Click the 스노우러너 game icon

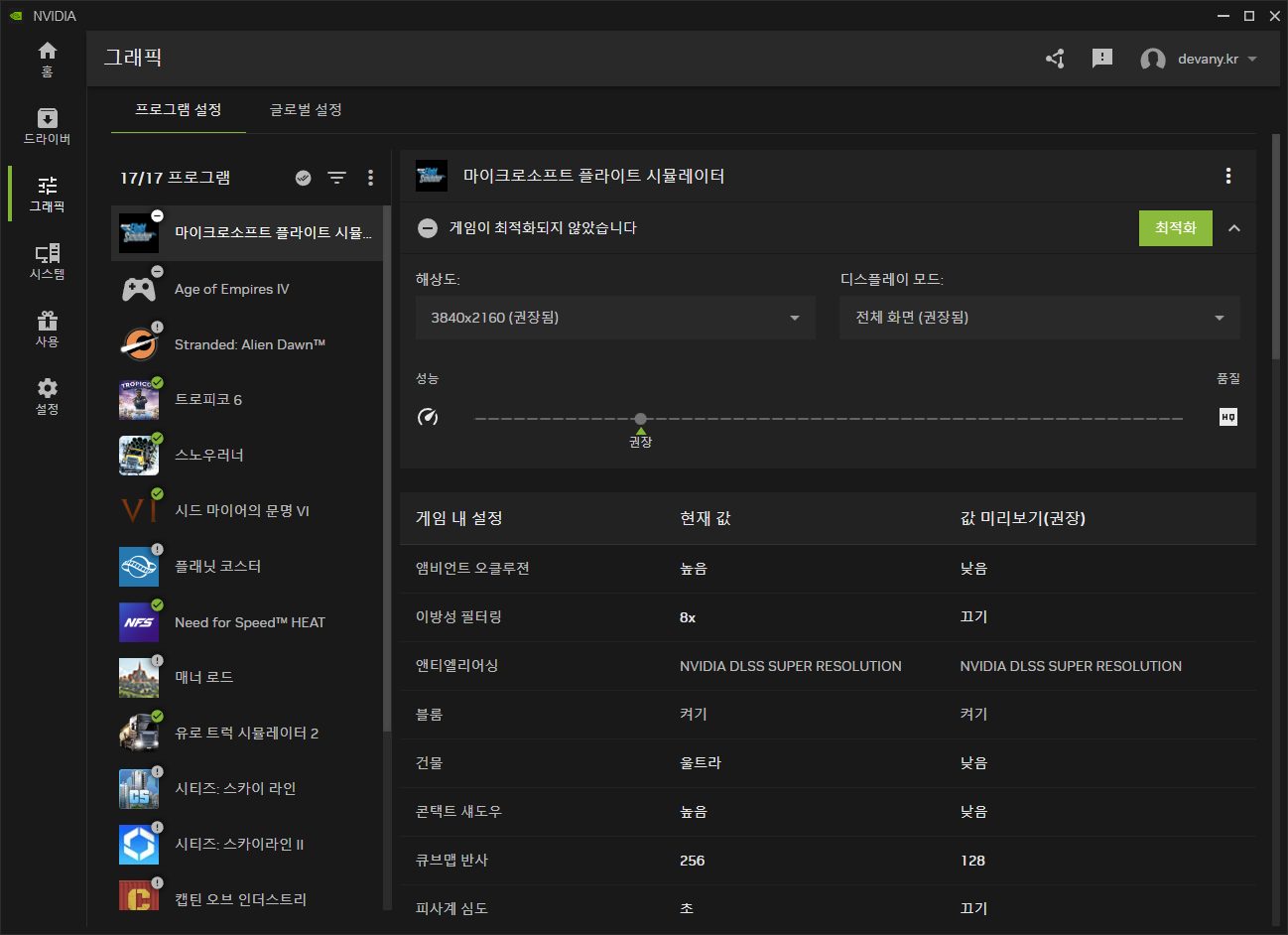click(x=139, y=456)
